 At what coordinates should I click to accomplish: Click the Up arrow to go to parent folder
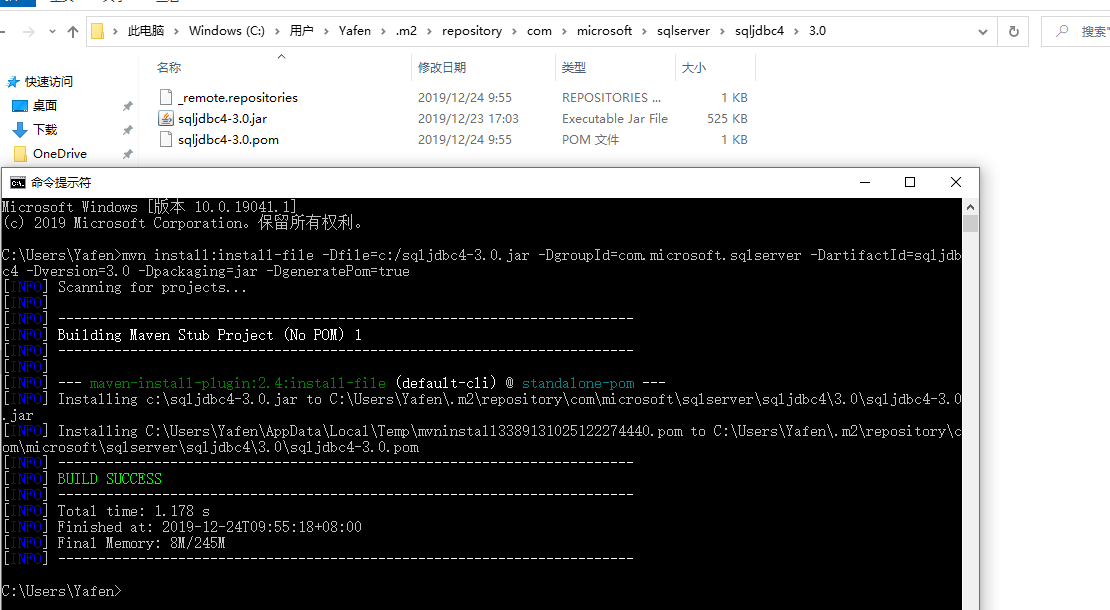pos(75,30)
